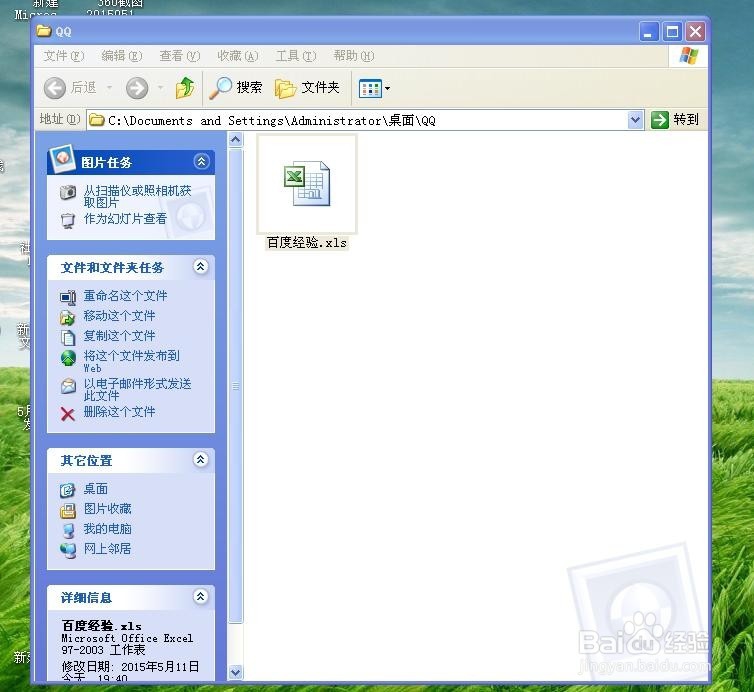Click the publish to Web globe icon

point(68,357)
